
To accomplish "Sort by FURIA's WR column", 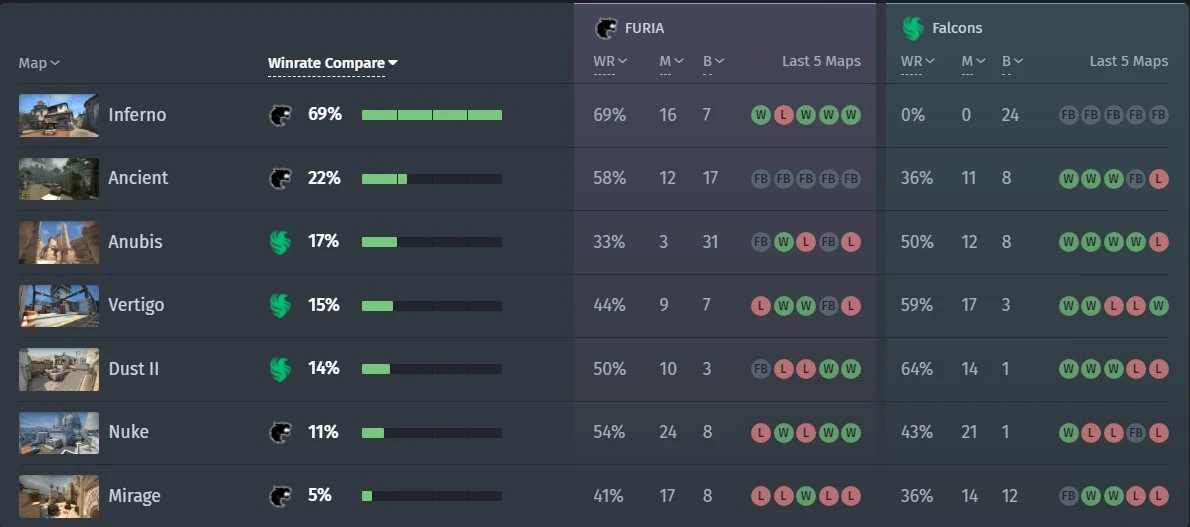I will [x=610, y=61].
